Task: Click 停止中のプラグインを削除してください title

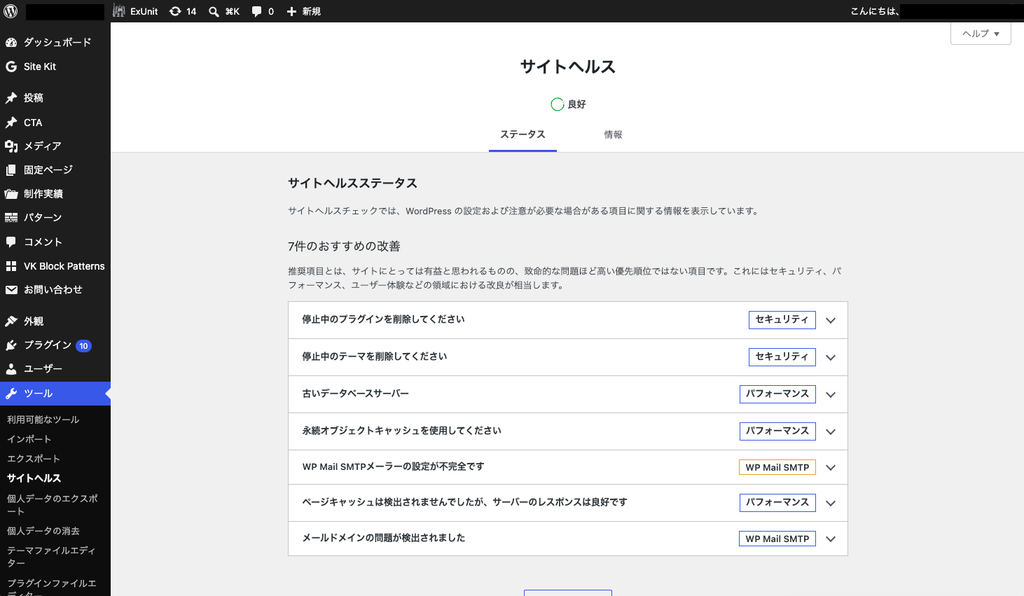Action: [x=383, y=319]
